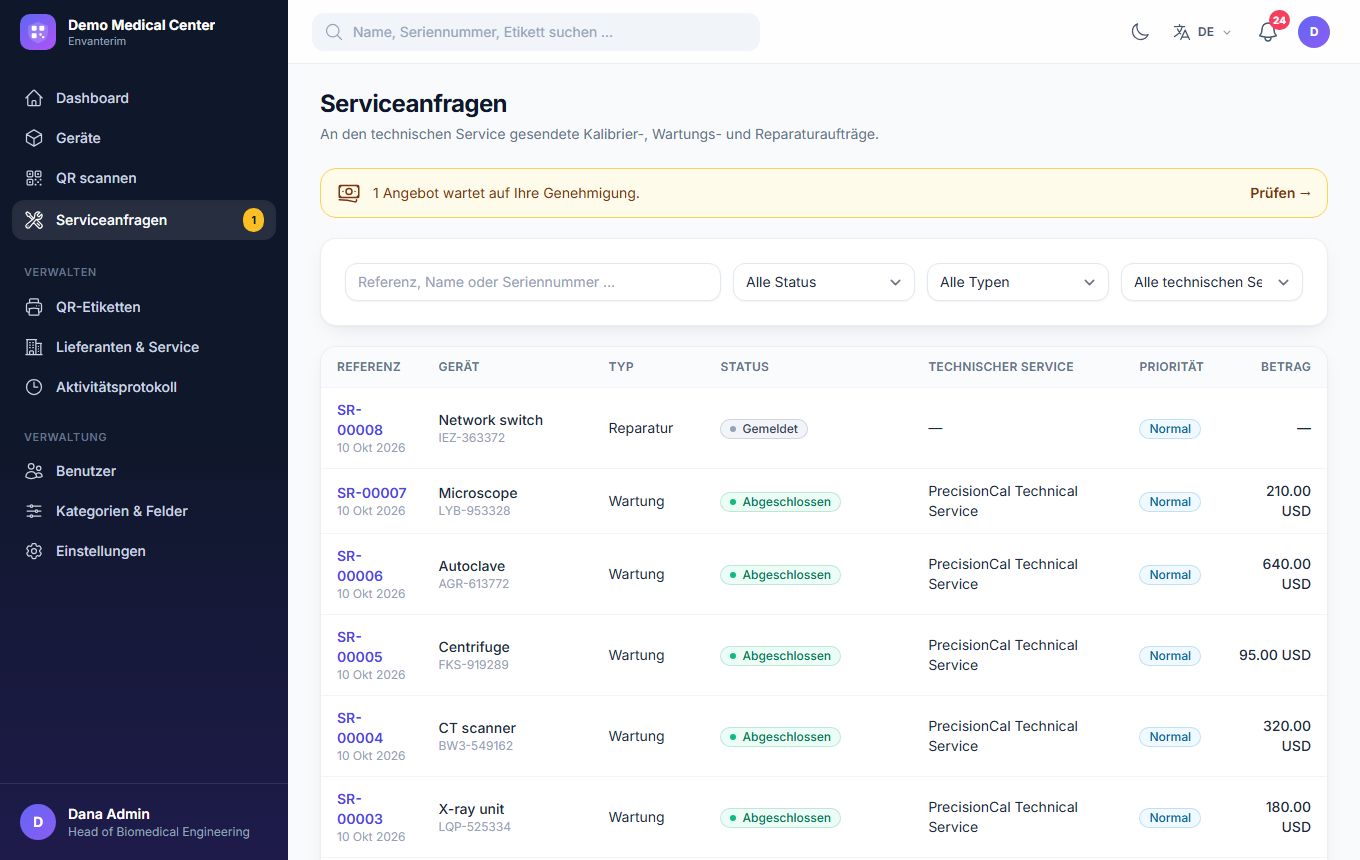Viewport: 1360px width, 860px height.
Task: Click the magnifier icon in global search
Action: point(334,32)
